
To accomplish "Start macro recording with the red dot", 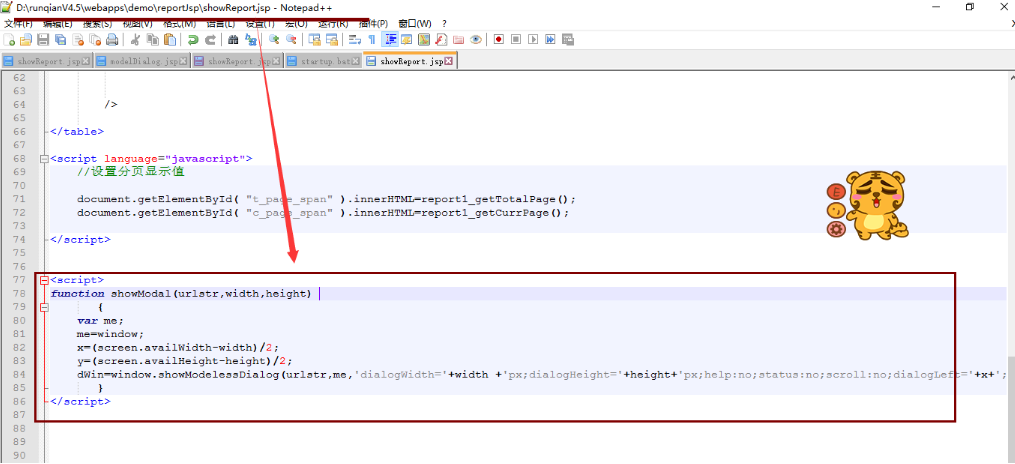I will point(498,40).
